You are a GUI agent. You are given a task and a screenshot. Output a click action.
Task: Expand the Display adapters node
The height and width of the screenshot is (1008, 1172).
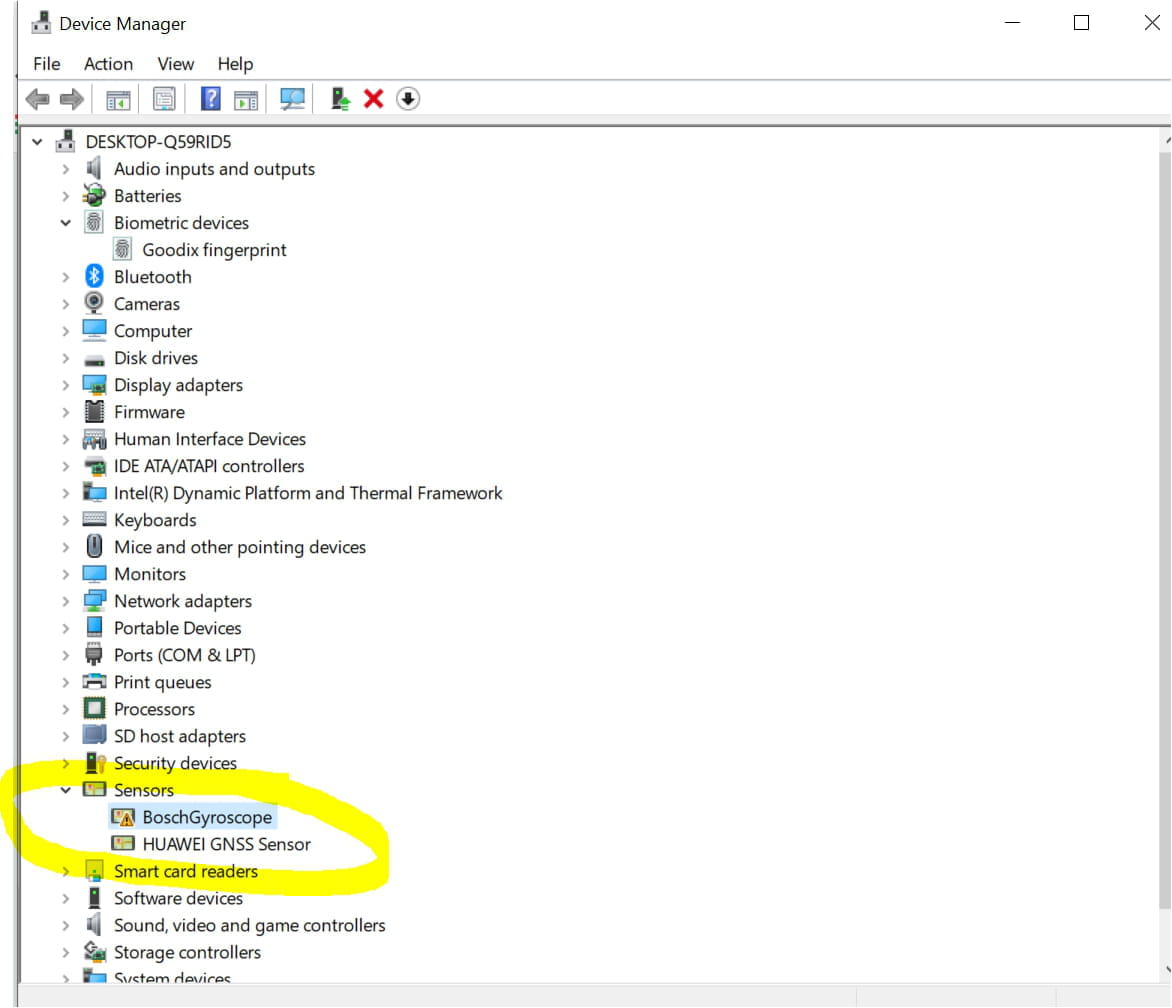pos(66,385)
